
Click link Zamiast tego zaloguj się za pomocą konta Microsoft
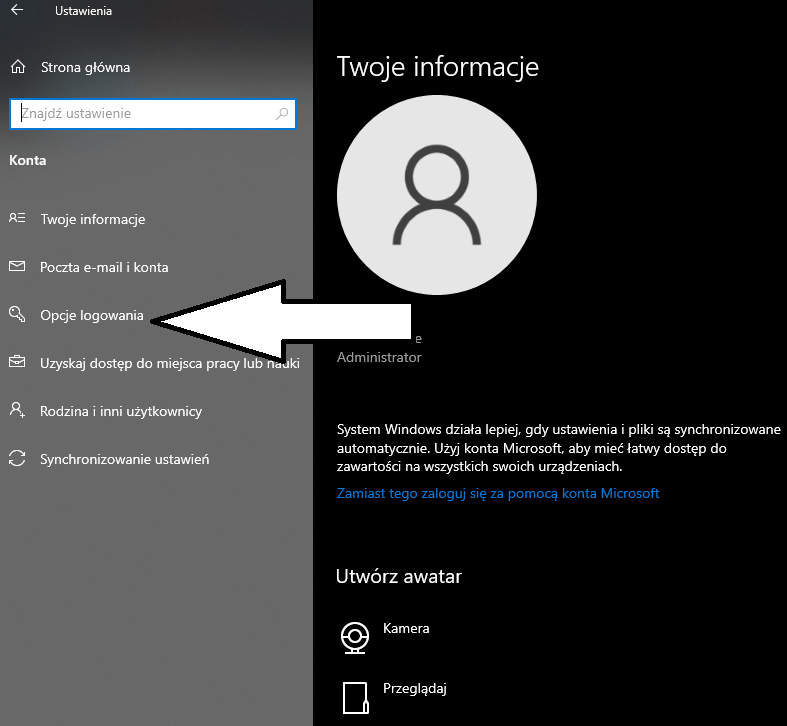pos(498,494)
